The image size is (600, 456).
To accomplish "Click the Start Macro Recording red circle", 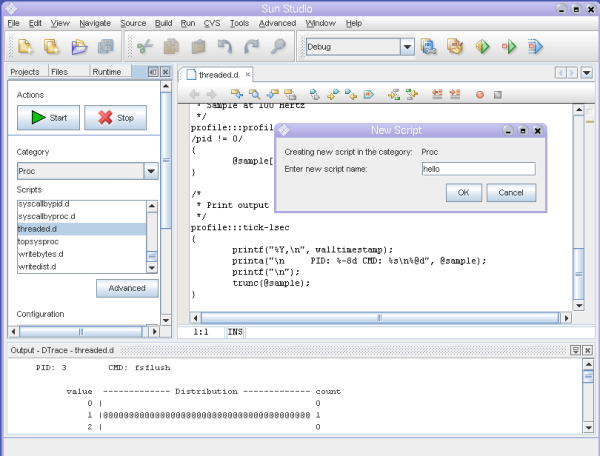I will [479, 94].
